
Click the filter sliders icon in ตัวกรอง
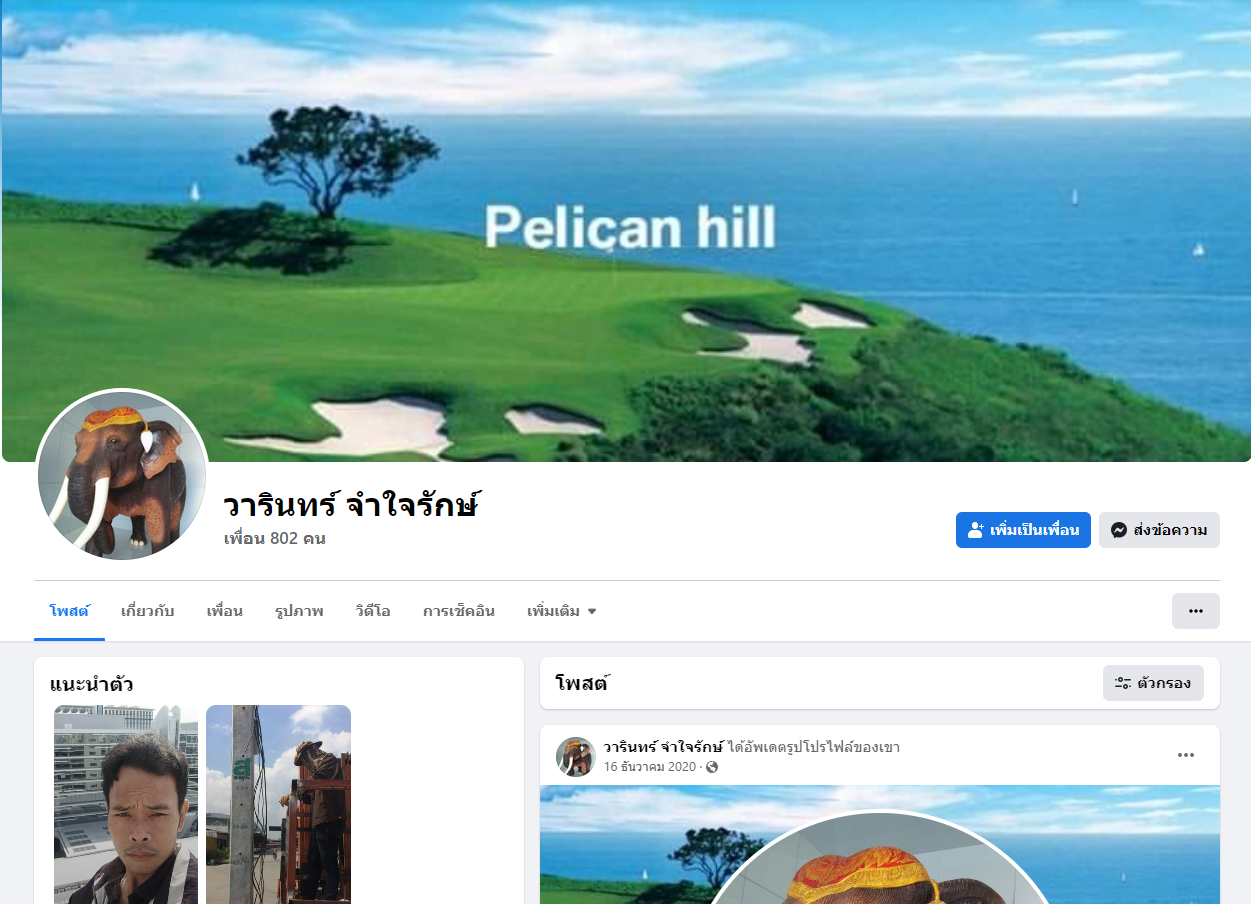coord(1123,683)
